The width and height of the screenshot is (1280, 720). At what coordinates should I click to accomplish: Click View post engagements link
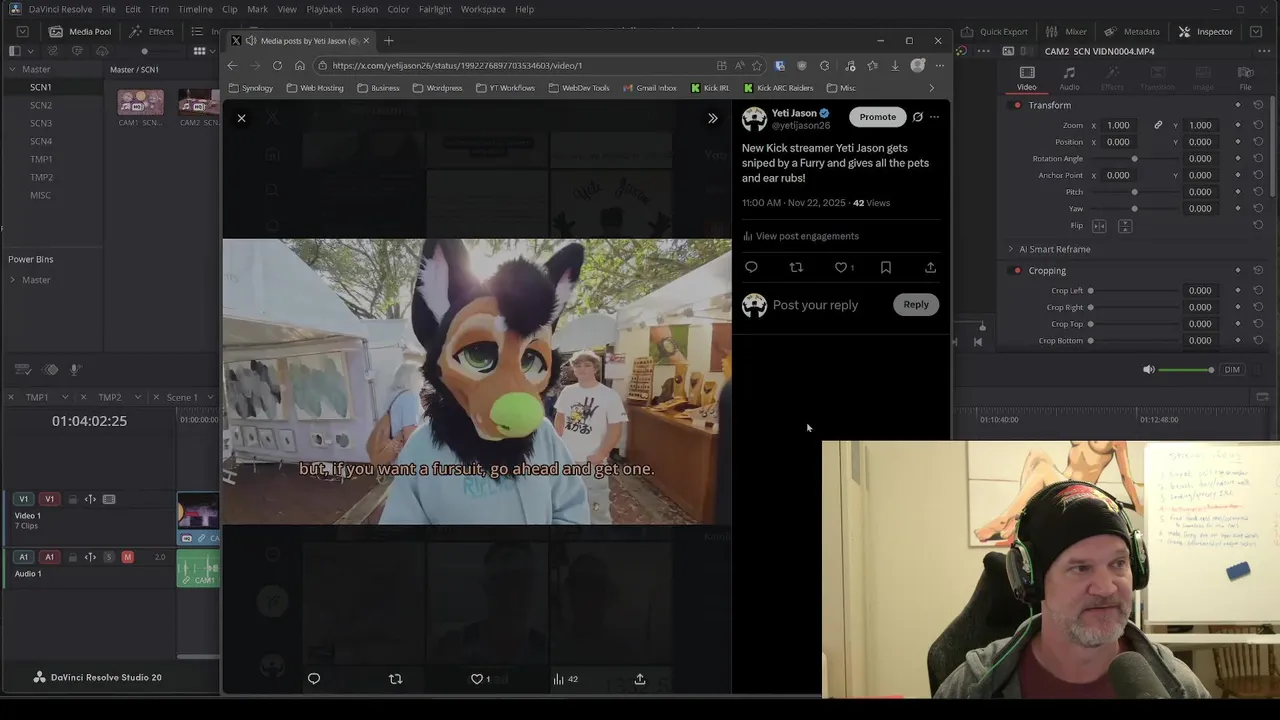pos(801,236)
